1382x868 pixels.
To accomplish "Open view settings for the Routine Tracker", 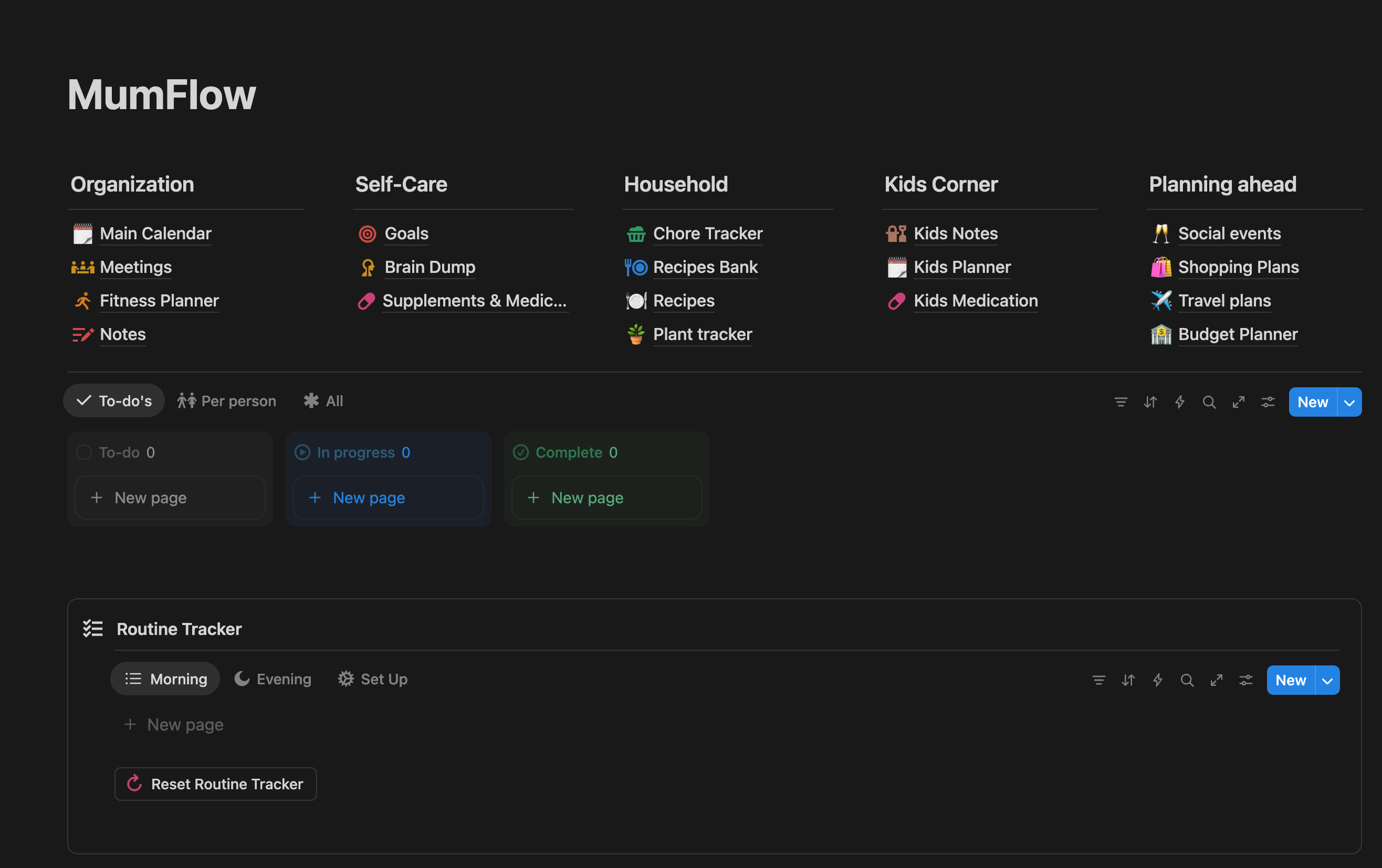I will point(1246,680).
